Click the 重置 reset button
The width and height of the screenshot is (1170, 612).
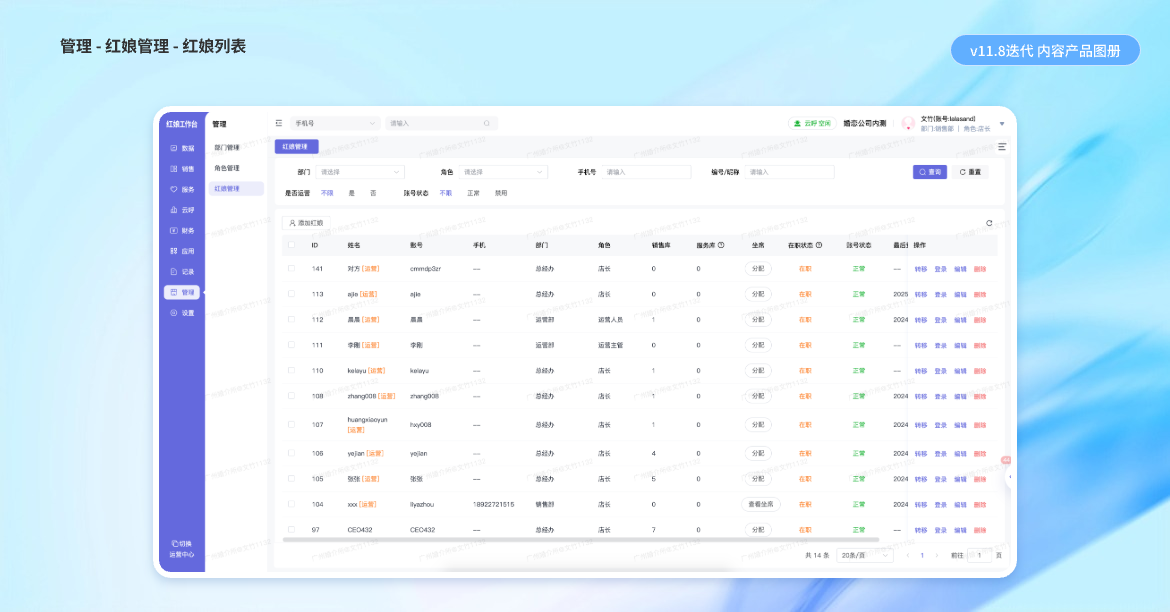970,172
